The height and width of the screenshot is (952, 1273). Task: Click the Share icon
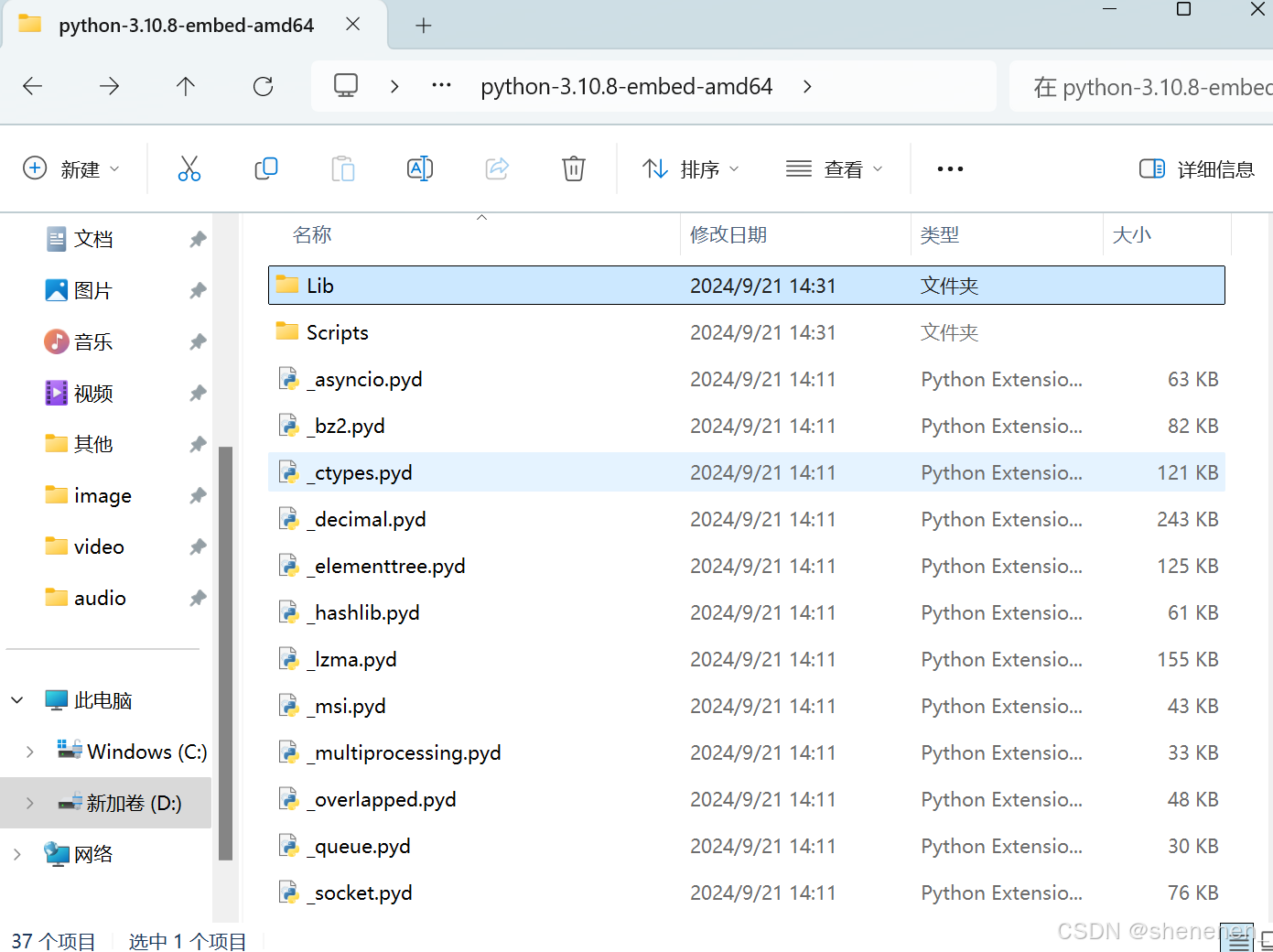[x=497, y=168]
